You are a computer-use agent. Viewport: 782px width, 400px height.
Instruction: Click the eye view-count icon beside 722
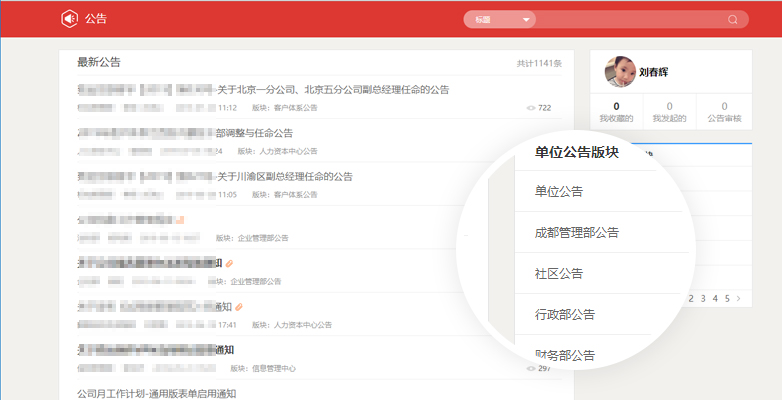point(530,108)
